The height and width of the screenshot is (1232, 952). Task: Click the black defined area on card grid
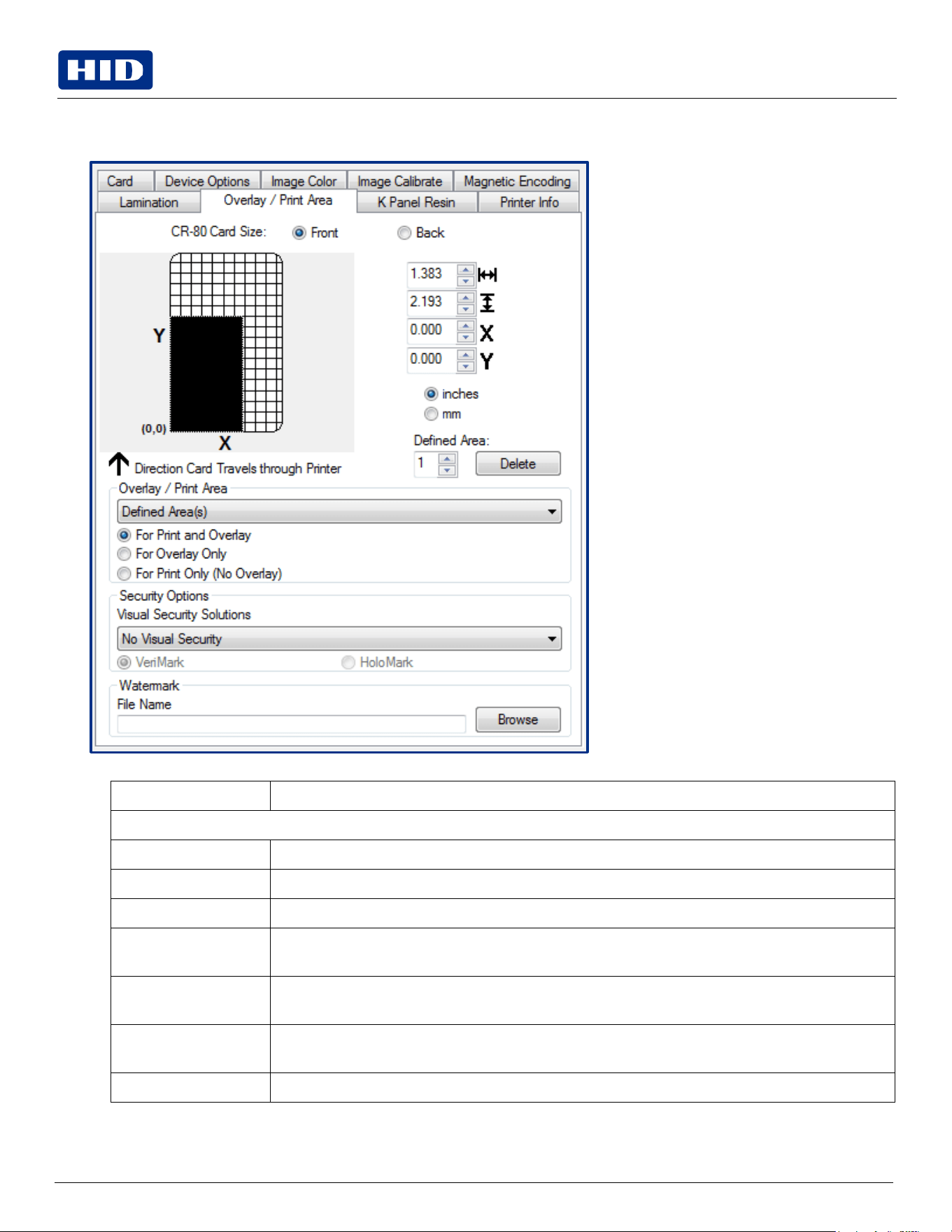(x=206, y=374)
